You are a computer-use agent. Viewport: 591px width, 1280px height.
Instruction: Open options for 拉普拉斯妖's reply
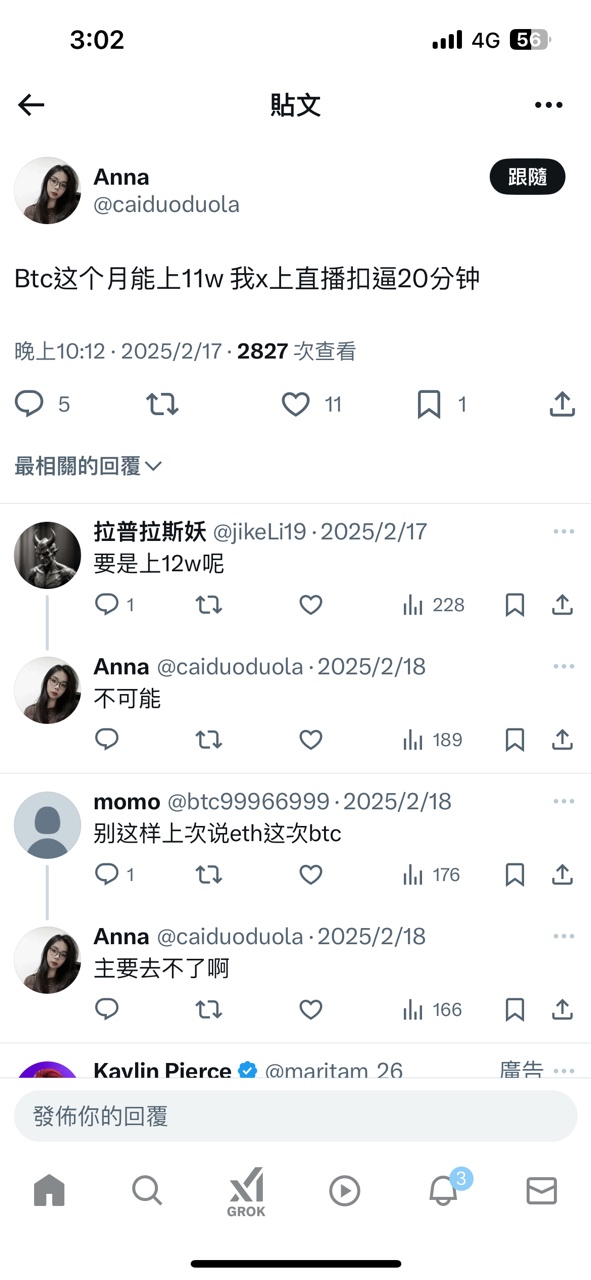[564, 531]
